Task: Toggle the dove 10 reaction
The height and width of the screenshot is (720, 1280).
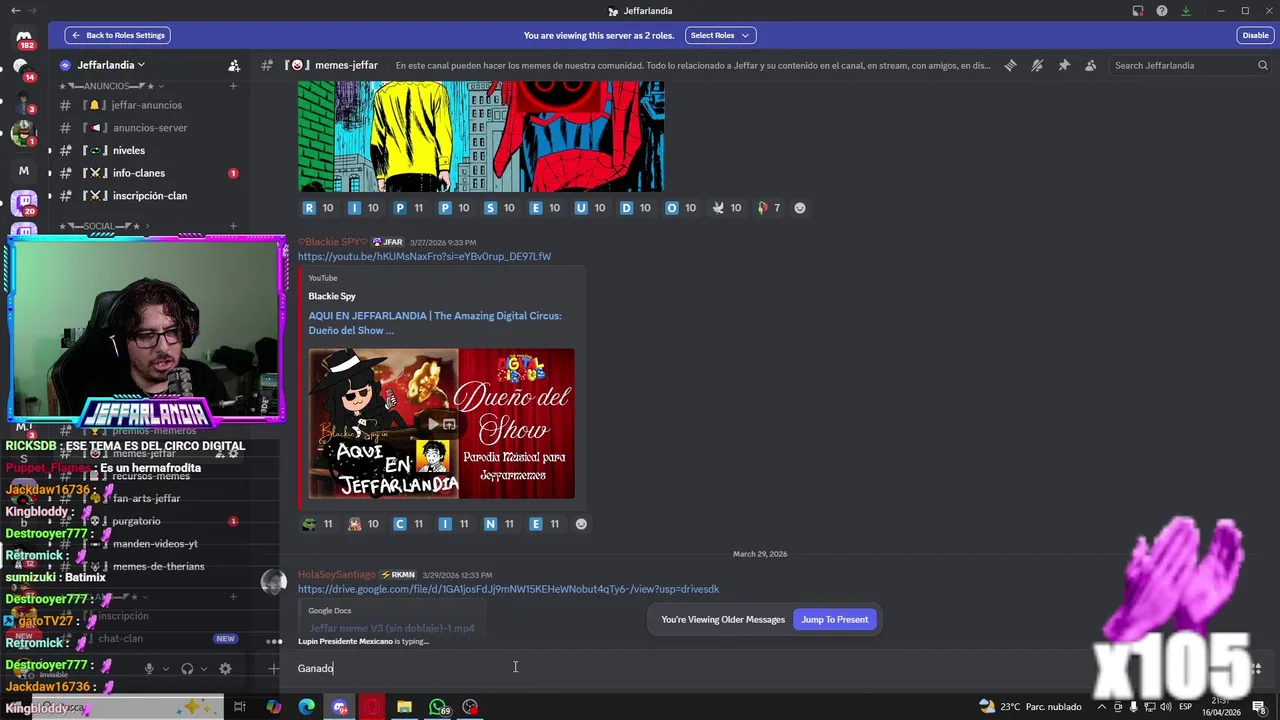Action: tap(726, 208)
